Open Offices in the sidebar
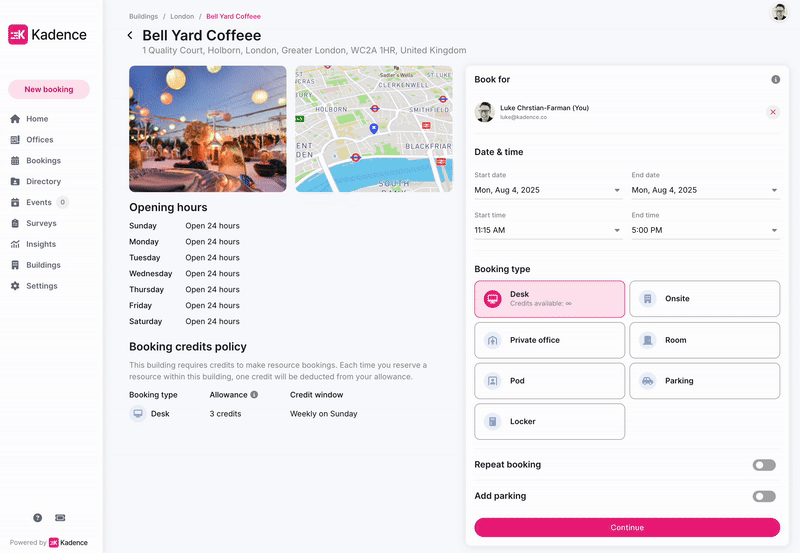The image size is (800, 553). tap(40, 140)
